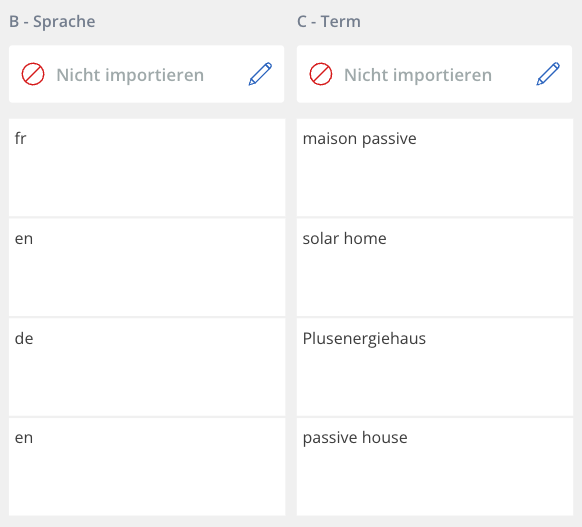Click the word 'maison' in first term row
Image resolution: width=582 pixels, height=527 pixels.
click(330, 139)
